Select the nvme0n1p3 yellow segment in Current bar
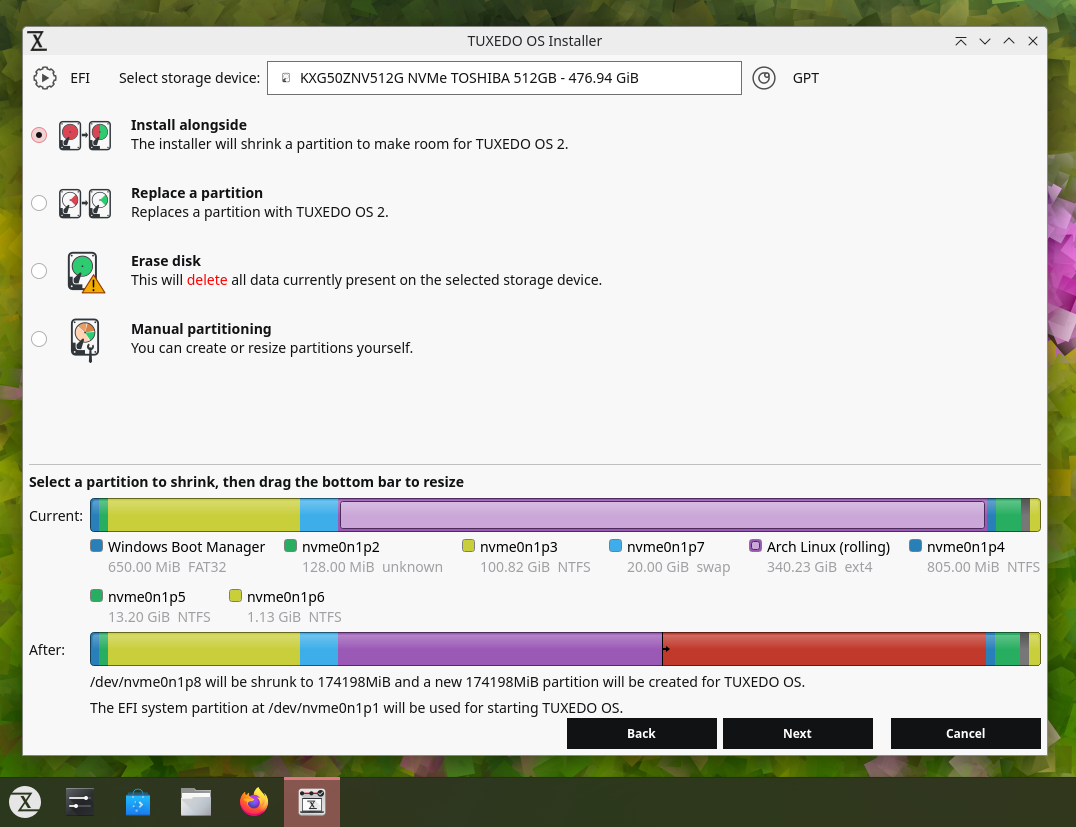Image resolution: width=1076 pixels, height=827 pixels. point(204,515)
